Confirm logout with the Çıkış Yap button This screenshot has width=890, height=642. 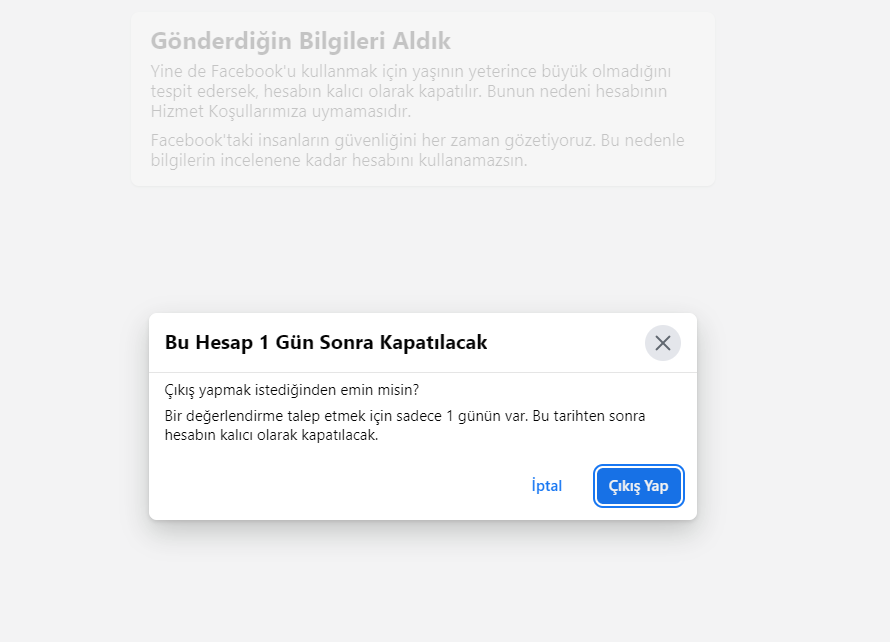click(639, 486)
